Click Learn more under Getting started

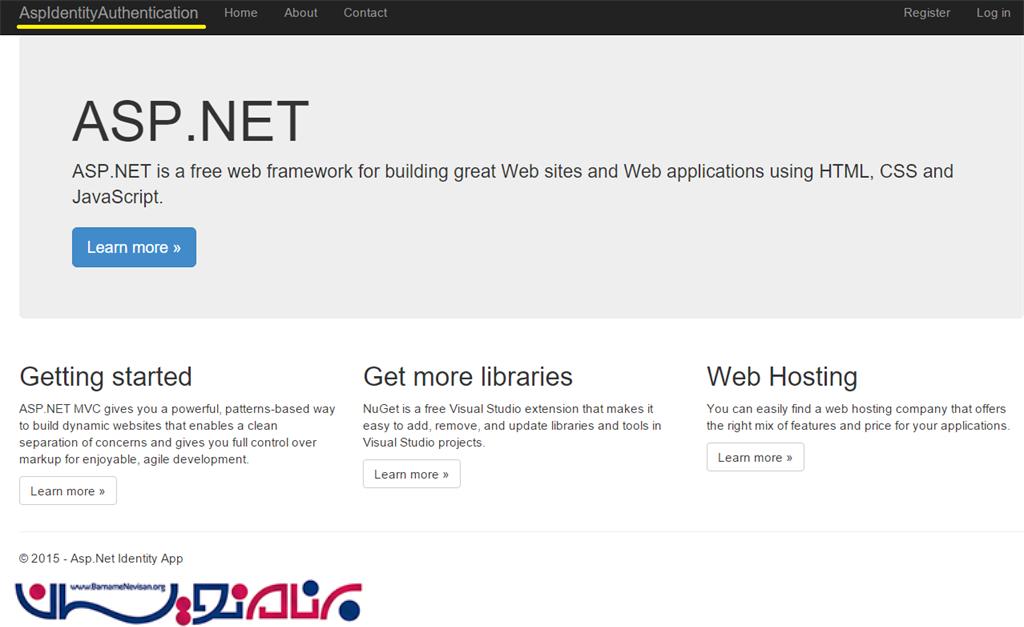(68, 490)
